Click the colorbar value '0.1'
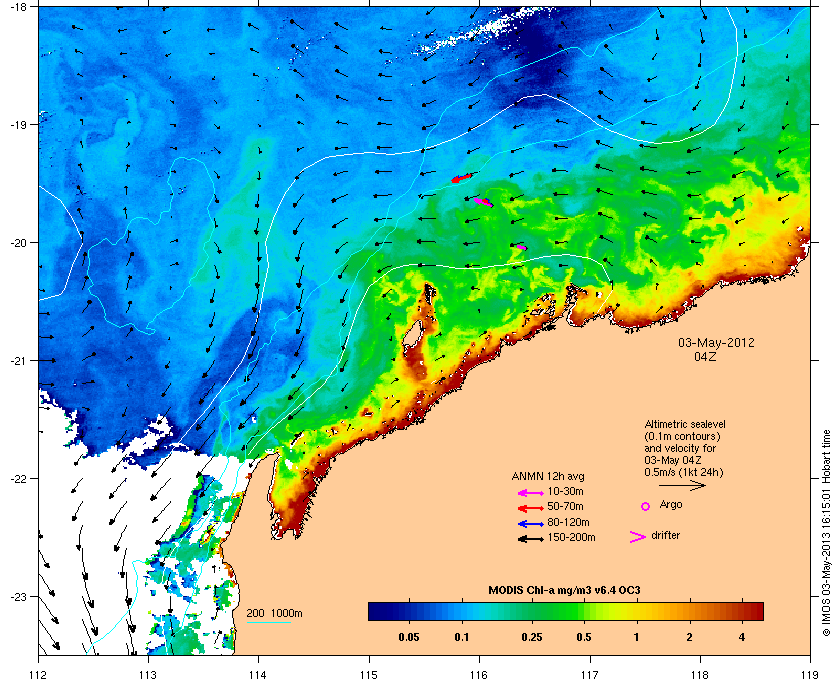 pyautogui.click(x=462, y=638)
